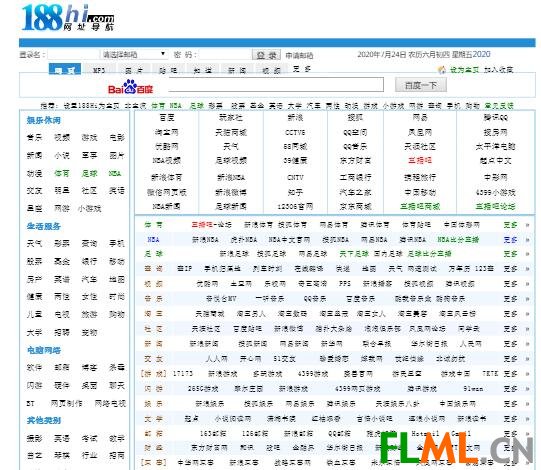The image size is (541, 470).
Task: Click 17173 in the 游戏 row
Action: (183, 374)
